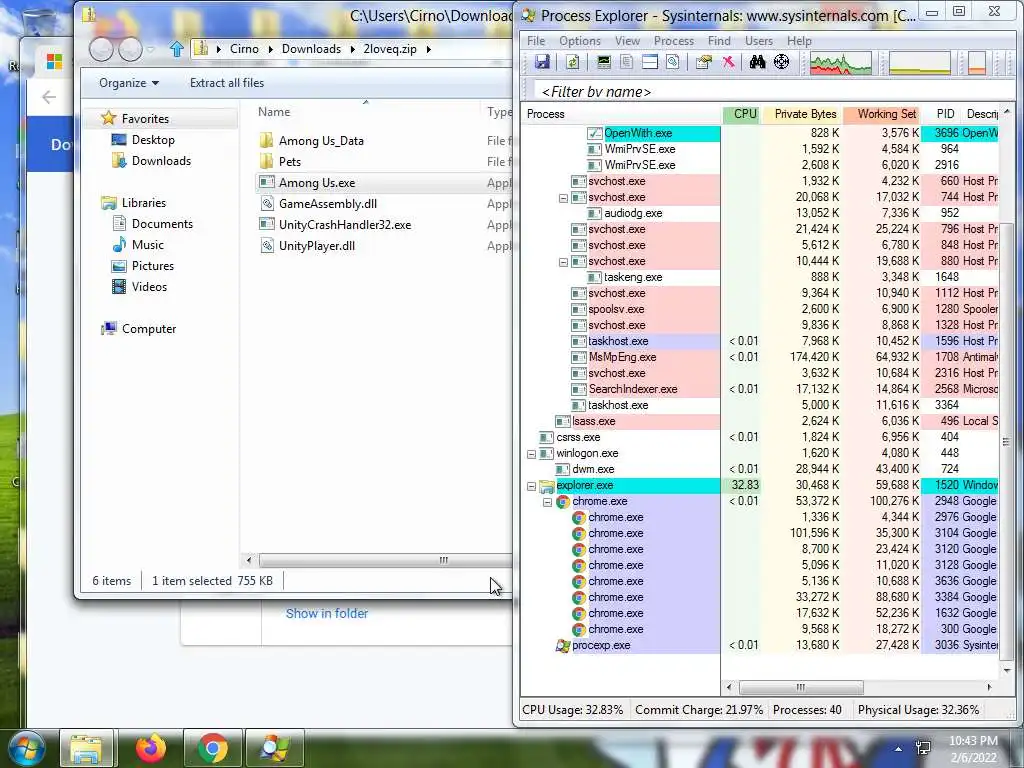Viewport: 1024px width, 768px height.
Task: Open the System Information toolbar icon
Action: (603, 62)
